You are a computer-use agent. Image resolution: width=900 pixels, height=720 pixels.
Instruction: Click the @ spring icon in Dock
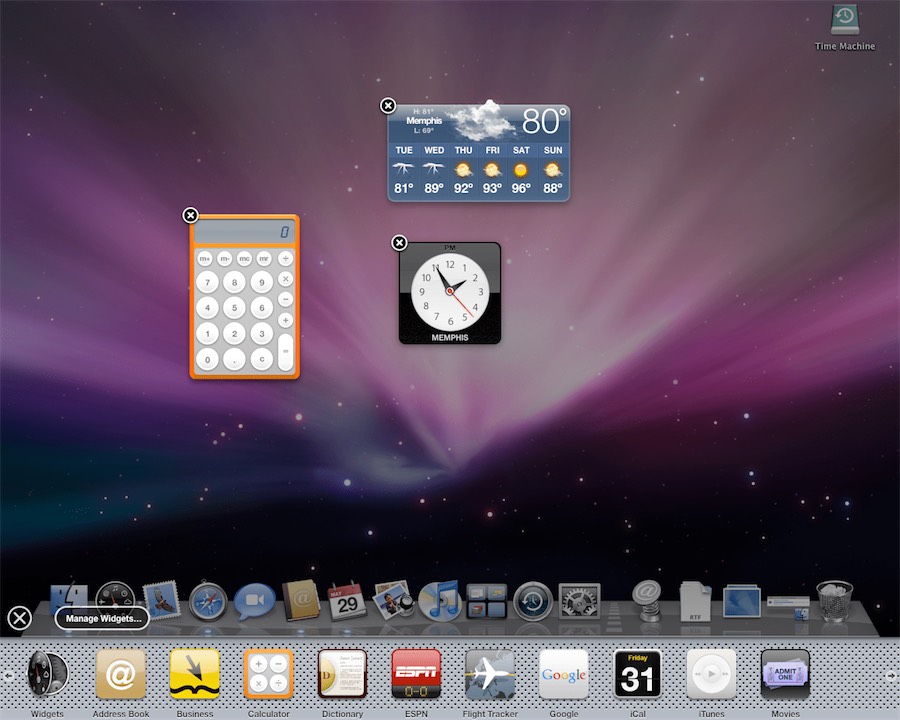(x=647, y=600)
